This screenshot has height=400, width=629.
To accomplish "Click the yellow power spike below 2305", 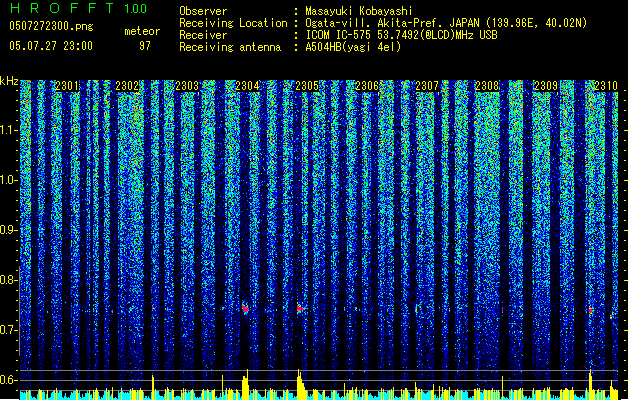I will point(300,384).
